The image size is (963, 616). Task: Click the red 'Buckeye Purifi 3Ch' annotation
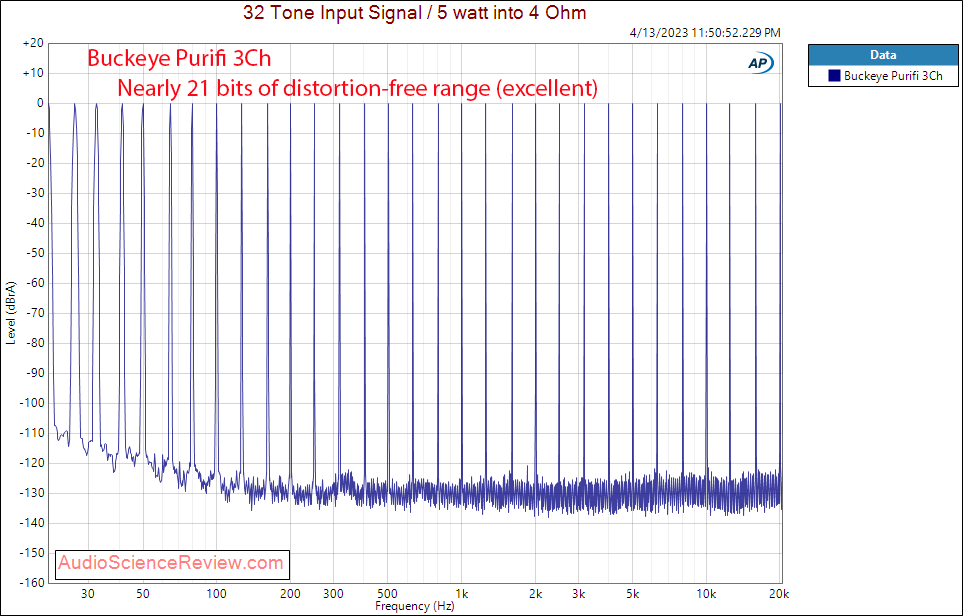coord(179,58)
